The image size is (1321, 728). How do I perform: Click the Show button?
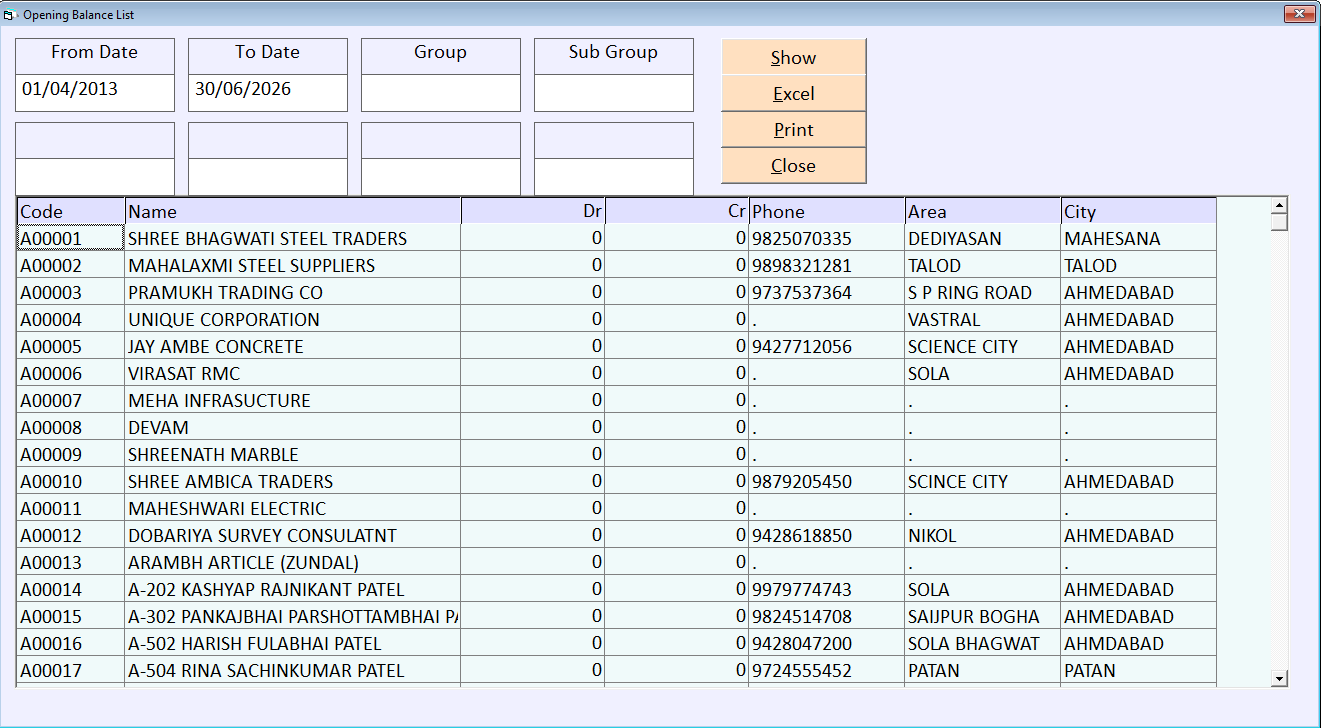point(793,57)
